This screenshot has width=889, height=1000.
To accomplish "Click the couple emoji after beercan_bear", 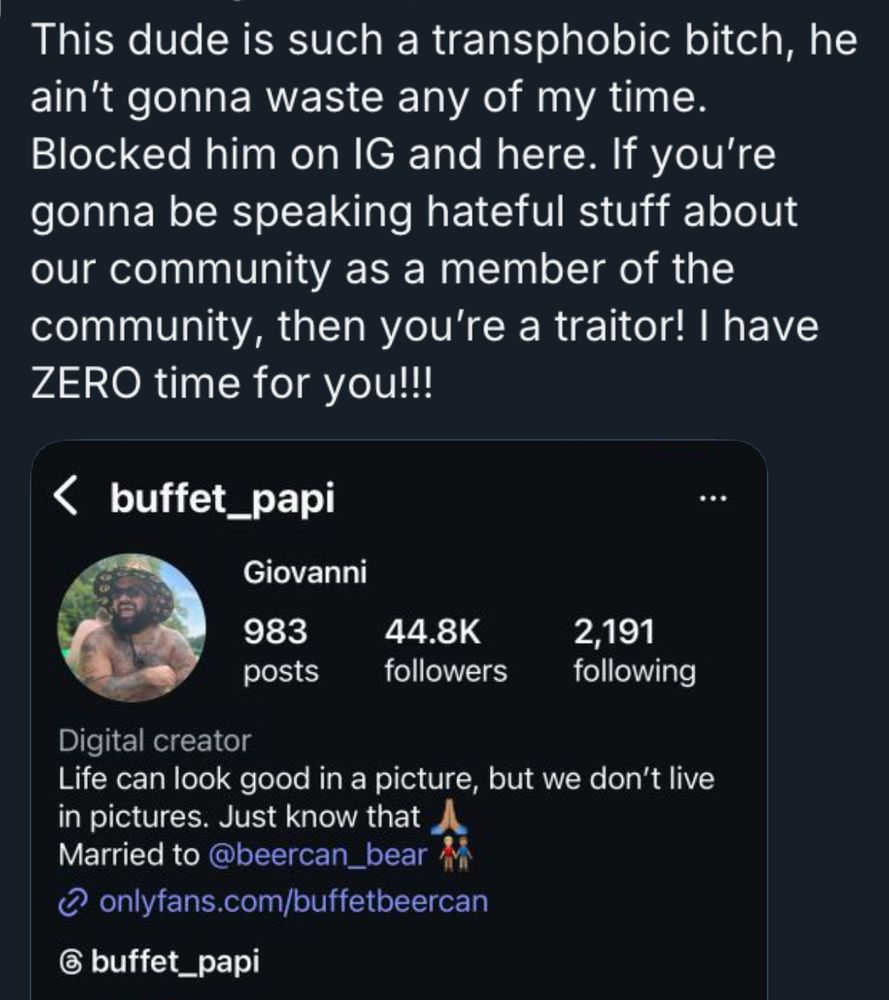I will coord(455,855).
